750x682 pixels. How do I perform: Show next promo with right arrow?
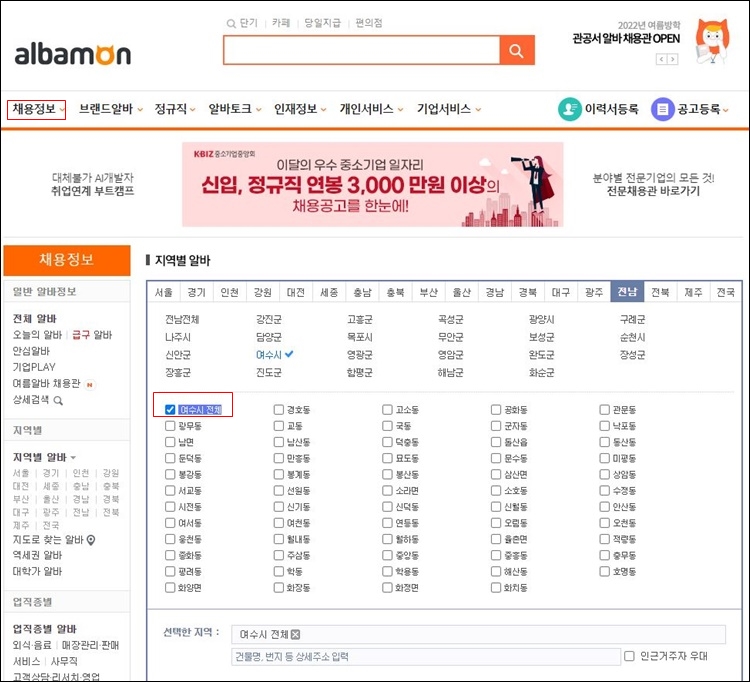tap(673, 59)
